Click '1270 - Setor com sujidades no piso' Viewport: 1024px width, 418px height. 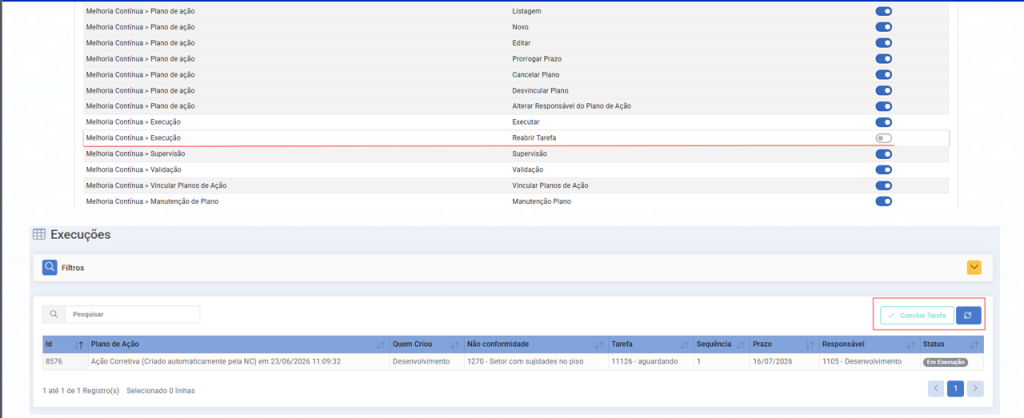click(x=526, y=361)
